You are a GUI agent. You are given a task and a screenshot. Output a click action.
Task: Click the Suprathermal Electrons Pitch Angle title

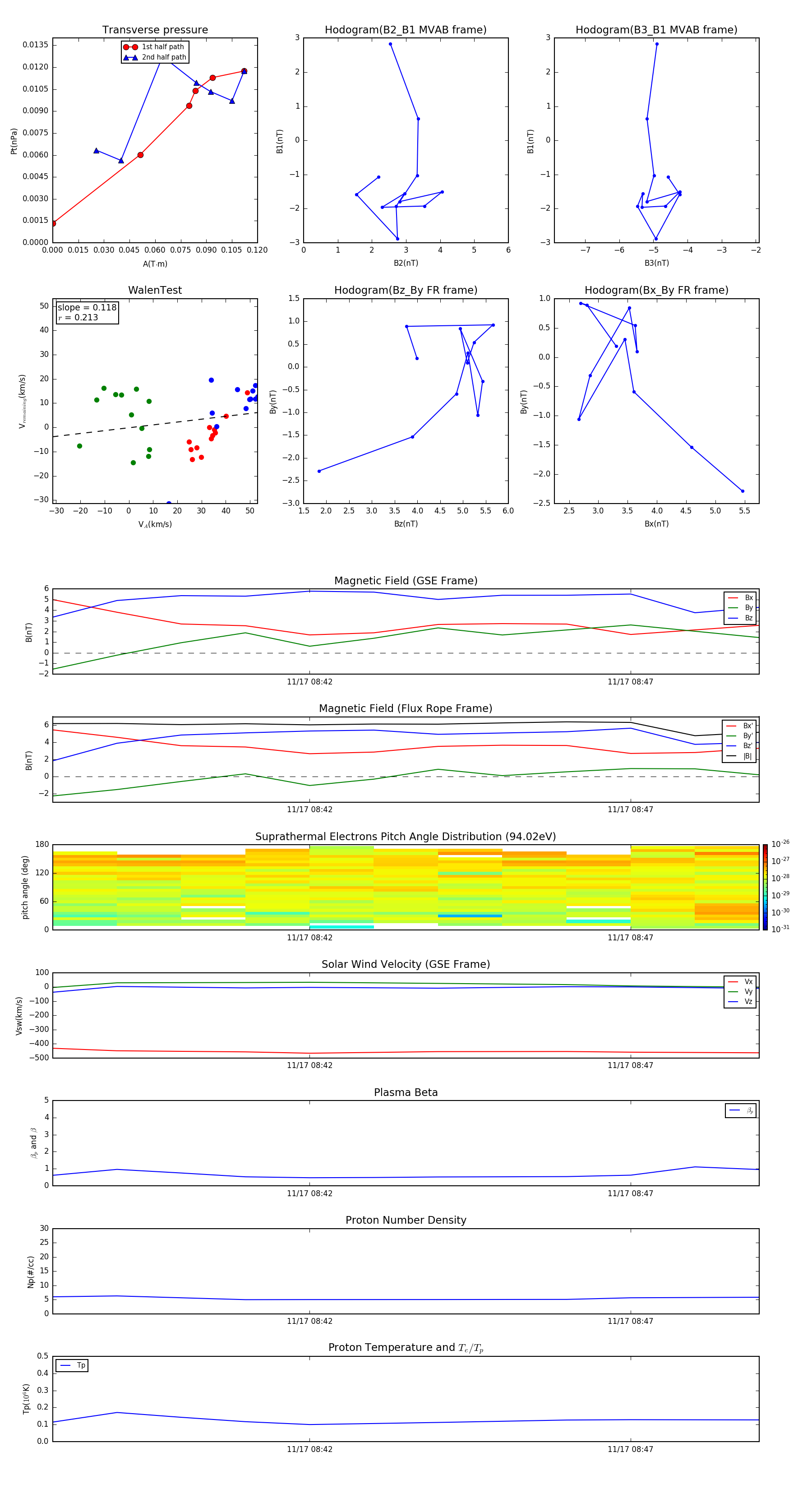click(x=406, y=837)
